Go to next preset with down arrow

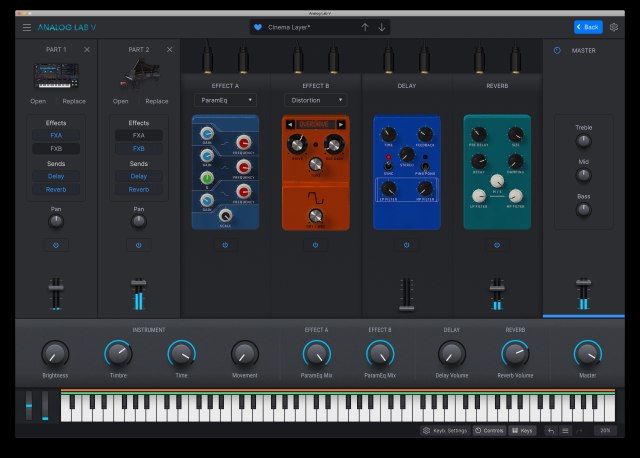pos(382,27)
